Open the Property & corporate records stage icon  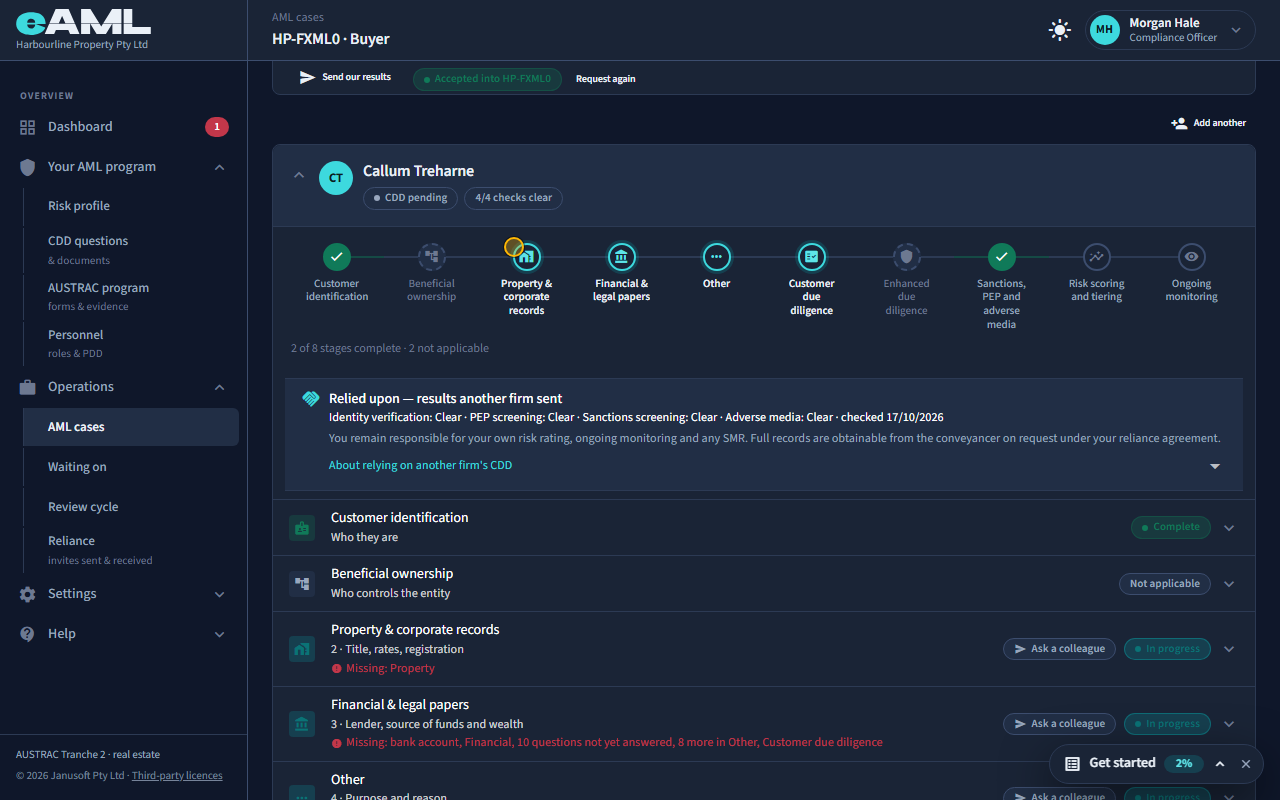(x=527, y=257)
